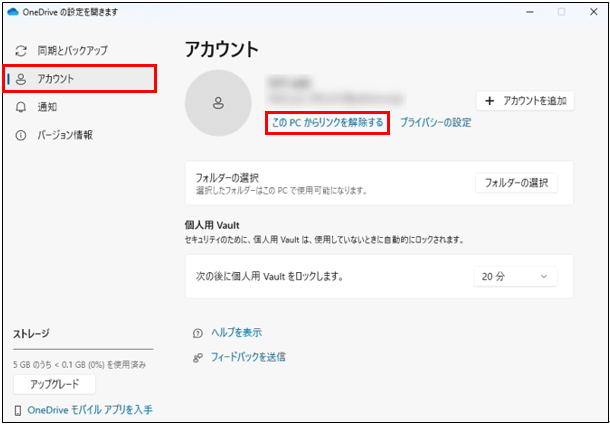Open the 通知 settings page
The width and height of the screenshot is (610, 424).
tap(80, 107)
